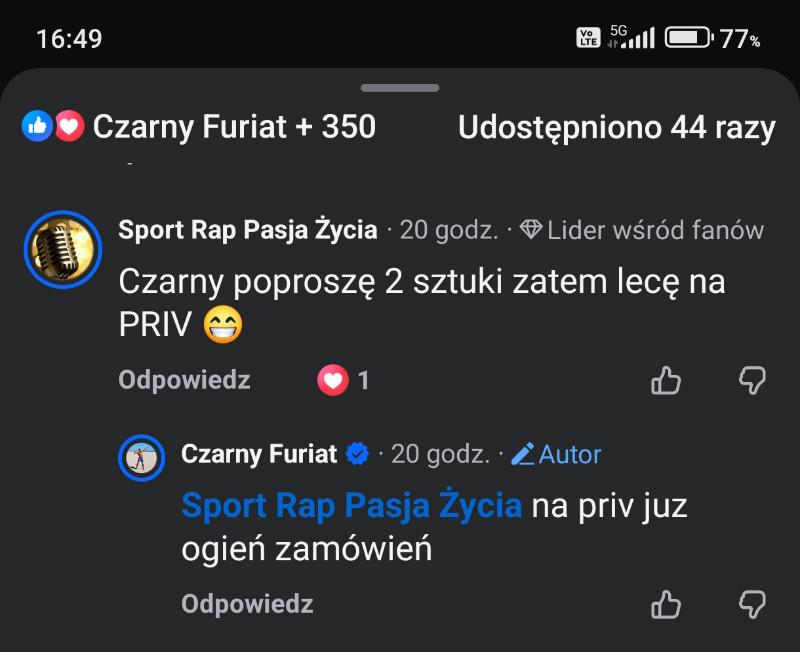Open Czarny Furiat profile picture

click(x=141, y=459)
